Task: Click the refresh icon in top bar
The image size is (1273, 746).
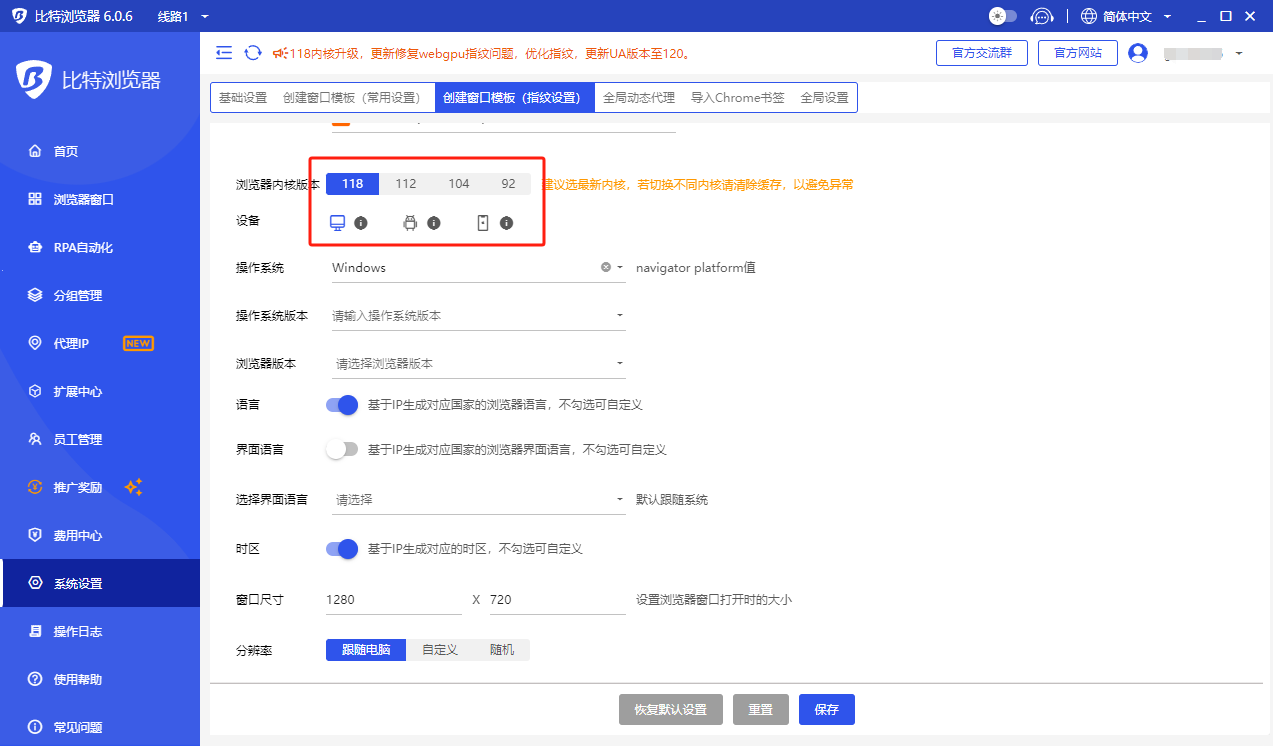Action: [x=253, y=53]
